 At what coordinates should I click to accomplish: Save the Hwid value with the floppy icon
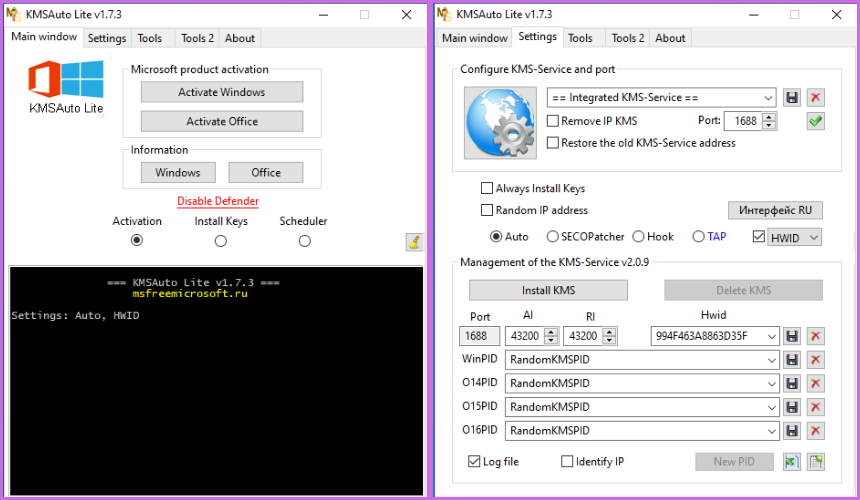click(792, 337)
